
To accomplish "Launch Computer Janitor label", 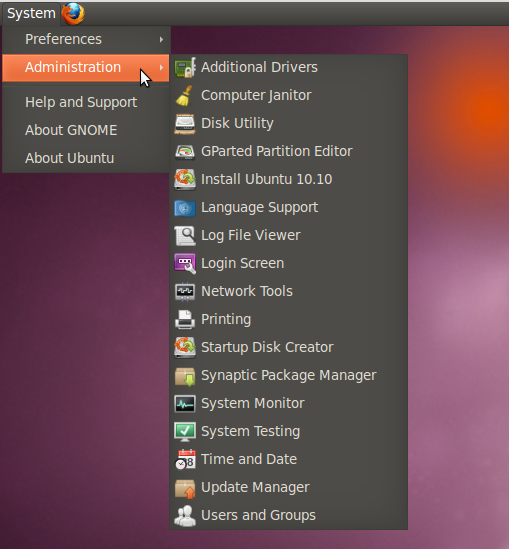I will point(256,95).
